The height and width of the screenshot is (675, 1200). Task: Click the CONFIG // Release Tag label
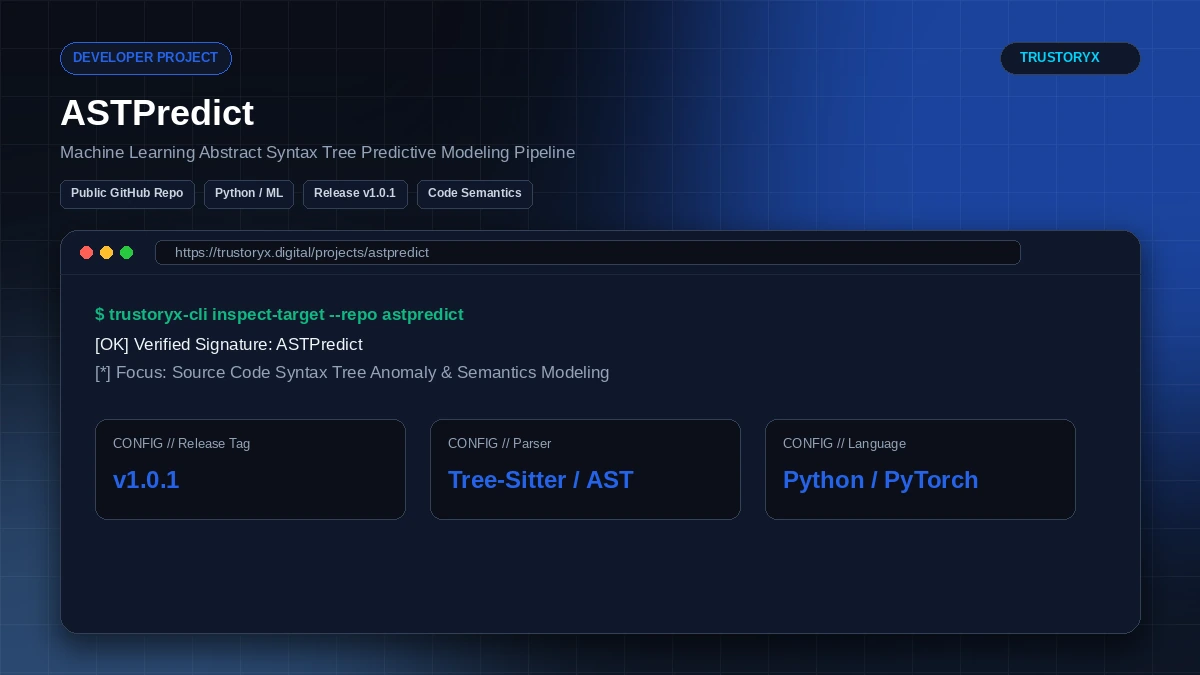(x=181, y=443)
